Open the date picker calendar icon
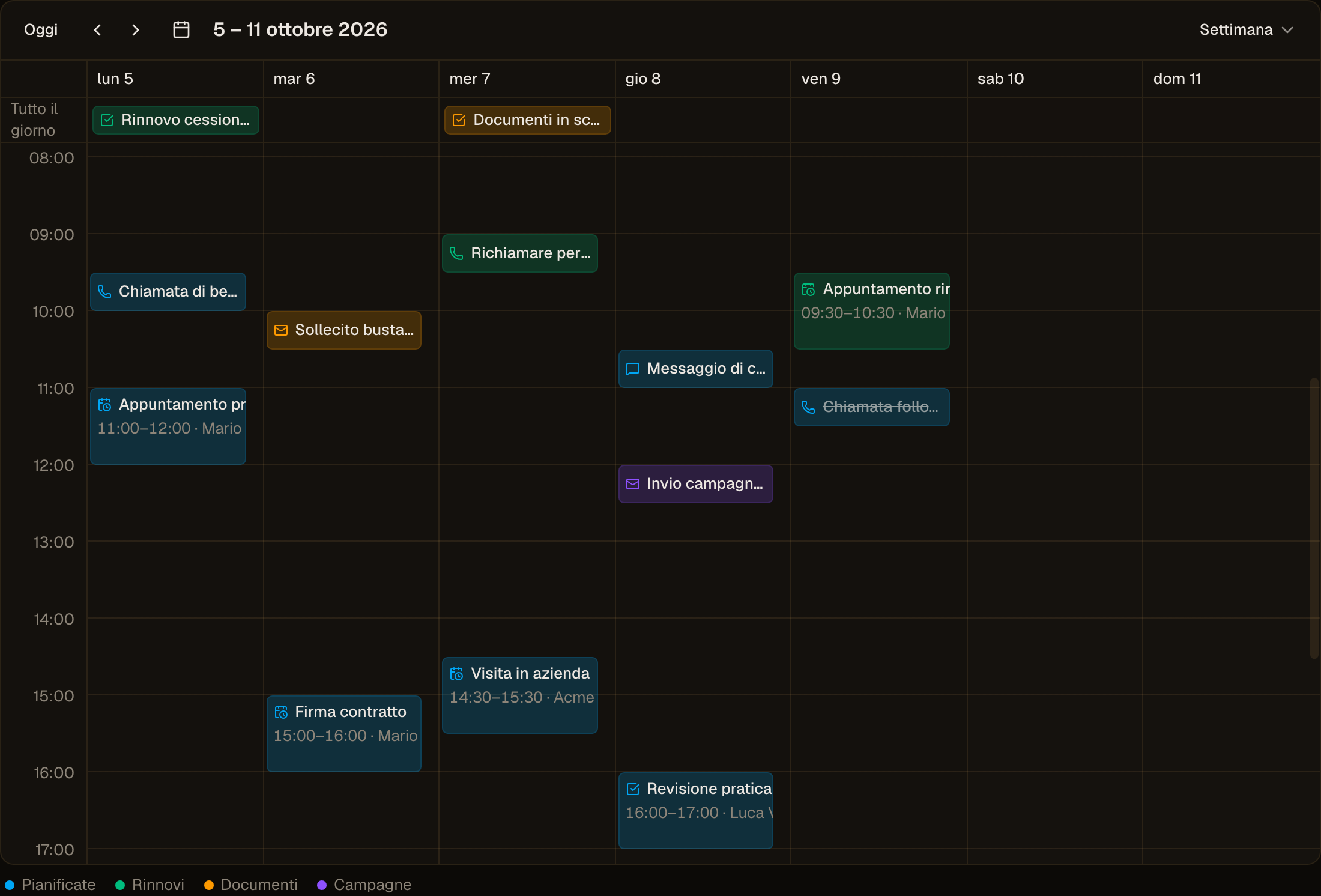Viewport: 1321px width, 896px height. coord(181,29)
